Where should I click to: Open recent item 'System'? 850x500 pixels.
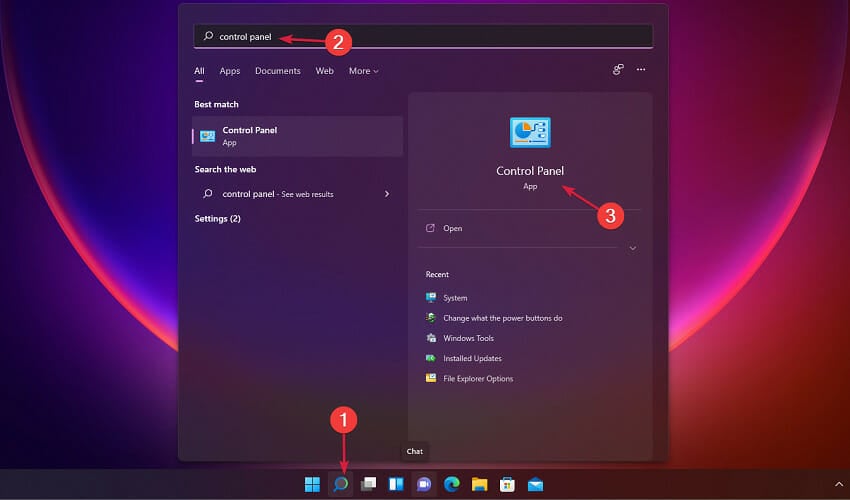[x=455, y=298]
